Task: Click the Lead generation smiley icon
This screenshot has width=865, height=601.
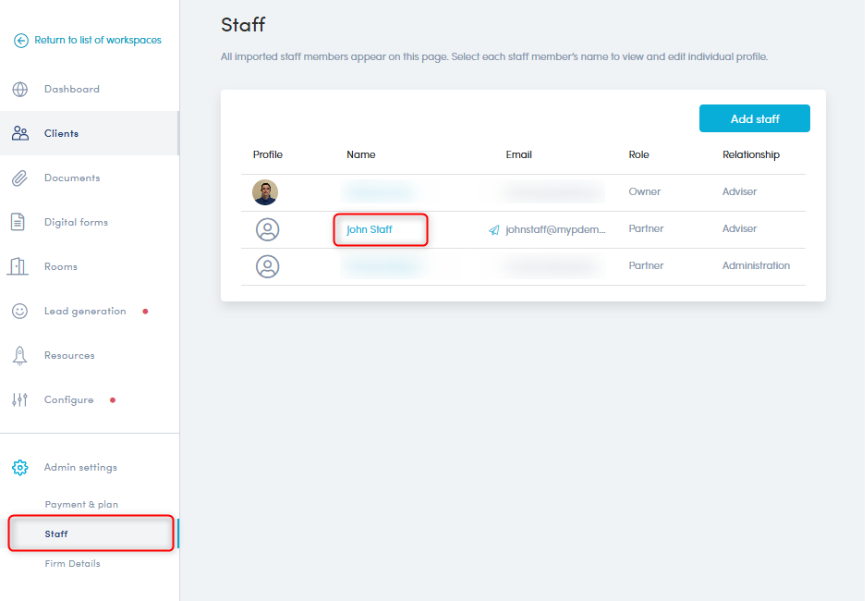Action: point(20,311)
